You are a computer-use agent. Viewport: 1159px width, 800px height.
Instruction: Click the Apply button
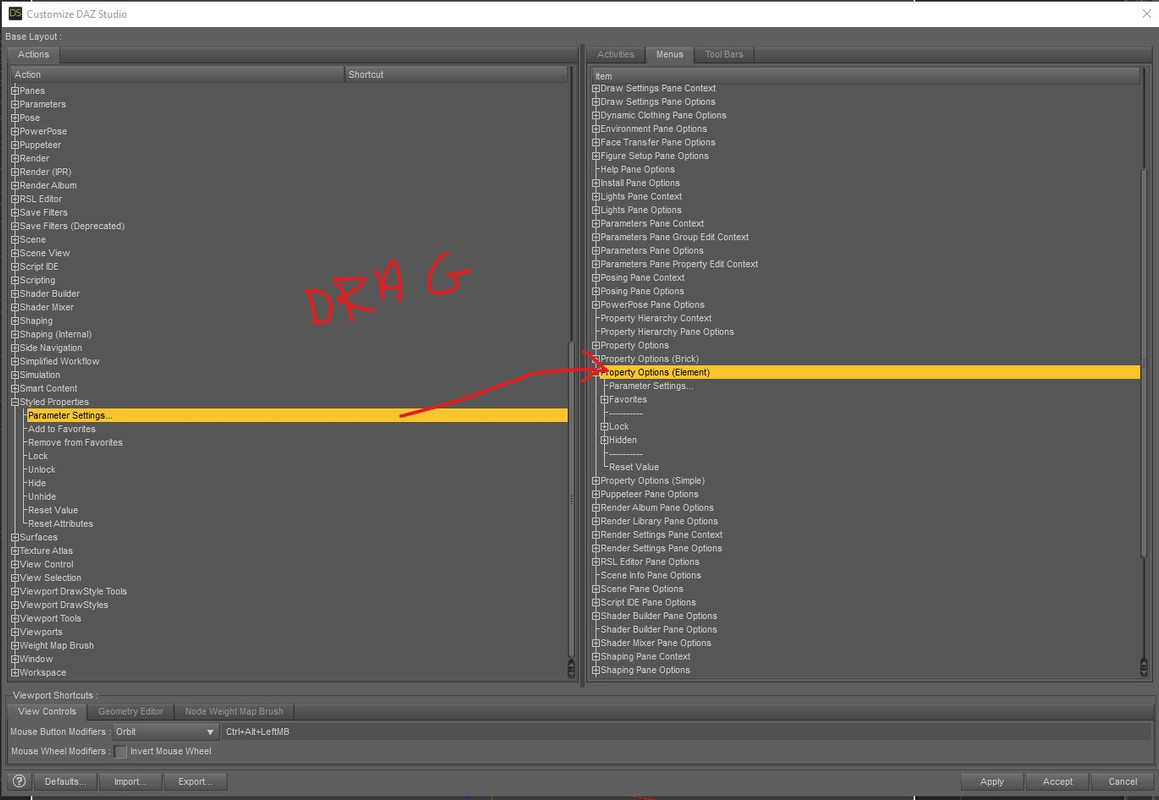992,782
